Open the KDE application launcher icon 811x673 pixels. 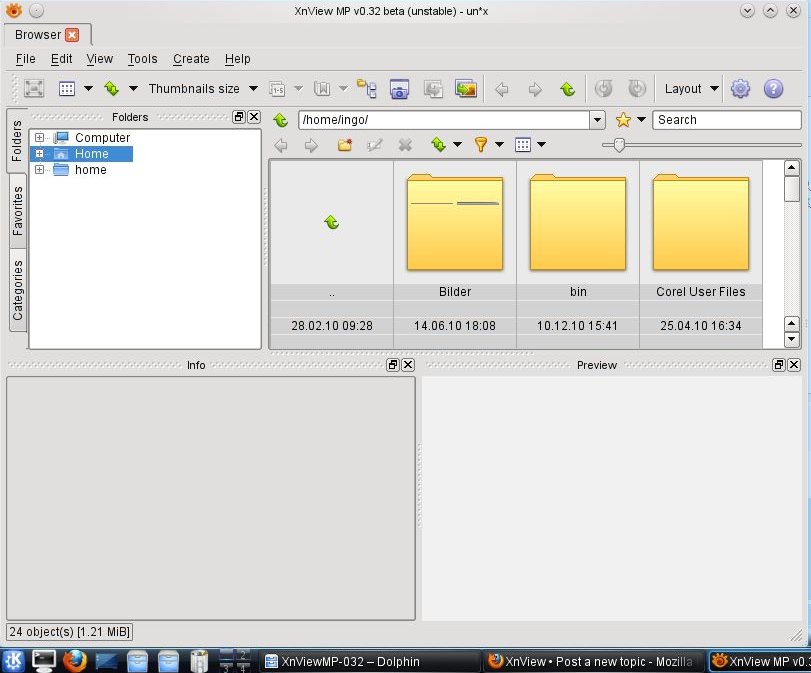click(x=13, y=661)
